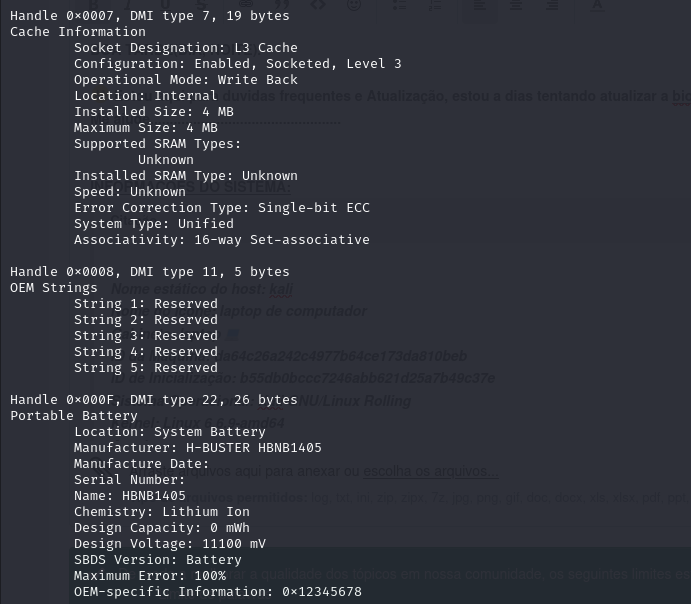Screen dimensions: 691x604
Task: Click the 'escolha os arquivos...' link
Action: point(431,471)
